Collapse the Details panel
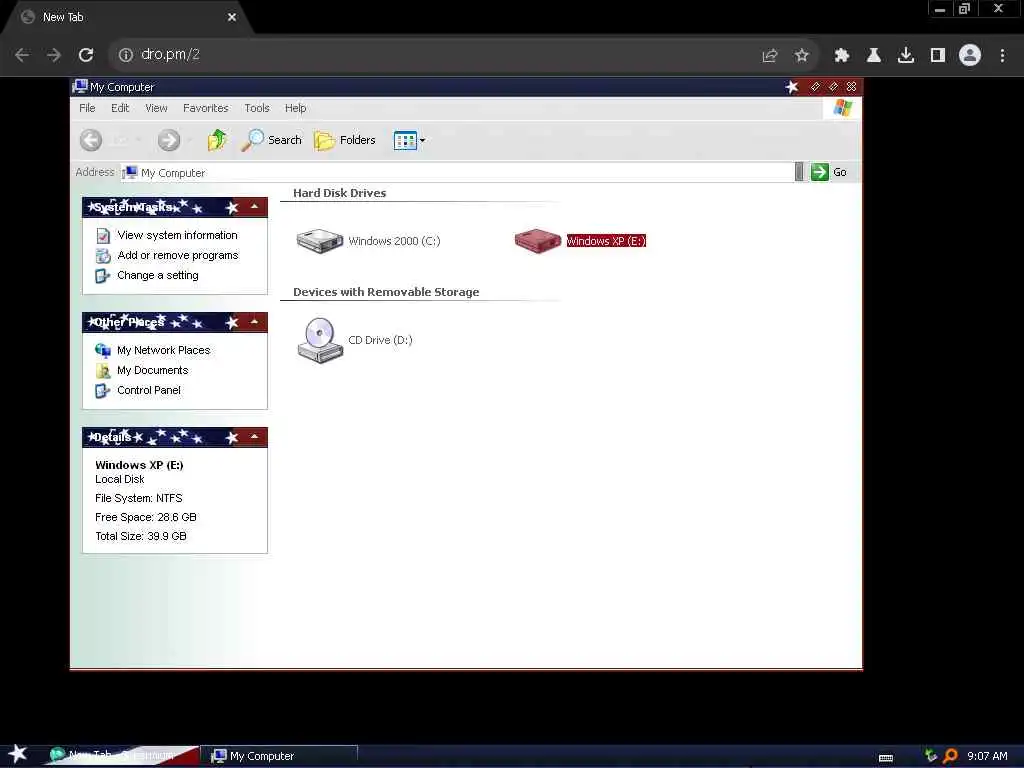This screenshot has width=1024, height=768. point(254,438)
